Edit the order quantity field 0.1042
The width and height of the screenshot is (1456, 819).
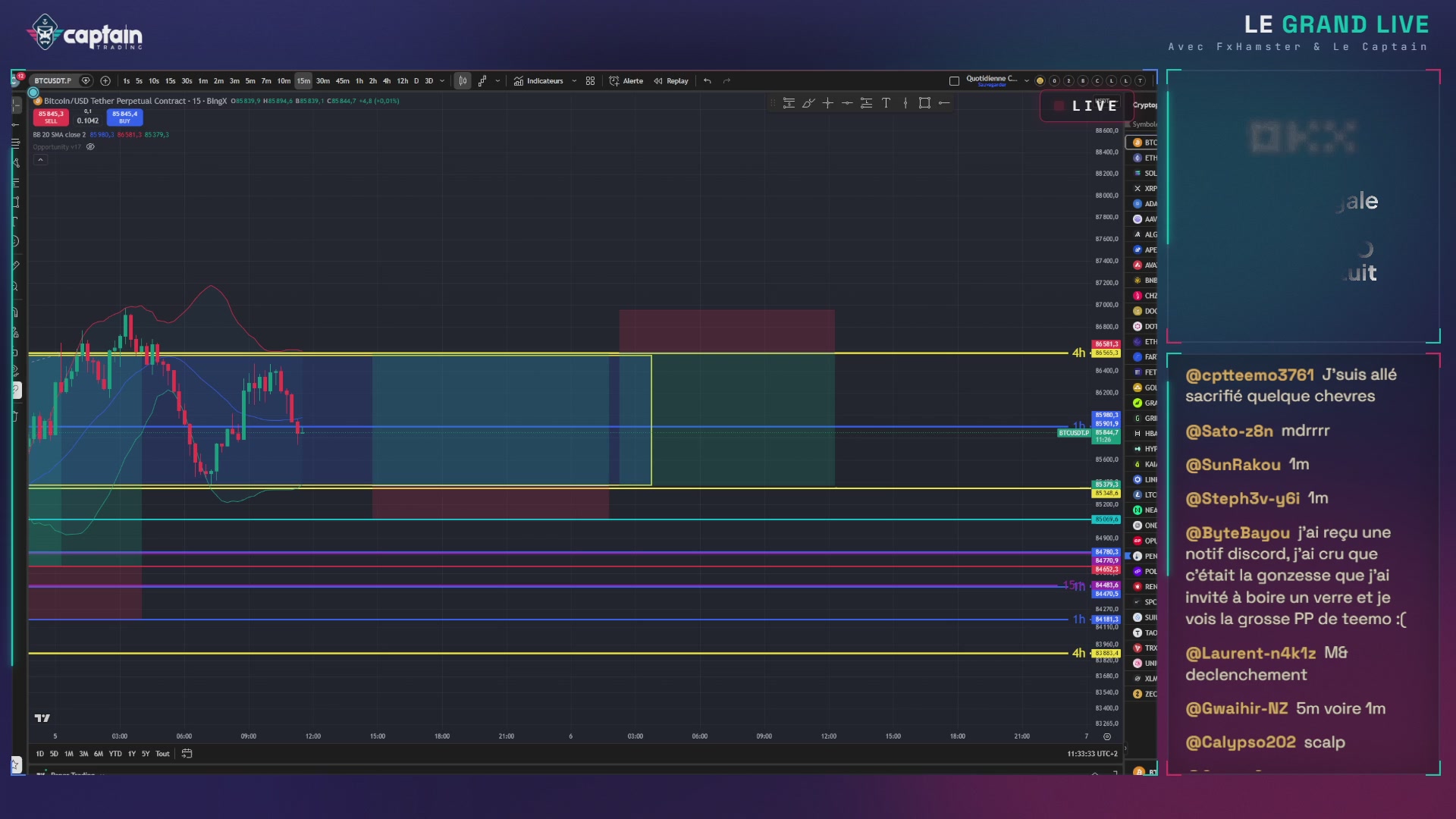pyautogui.click(x=88, y=121)
